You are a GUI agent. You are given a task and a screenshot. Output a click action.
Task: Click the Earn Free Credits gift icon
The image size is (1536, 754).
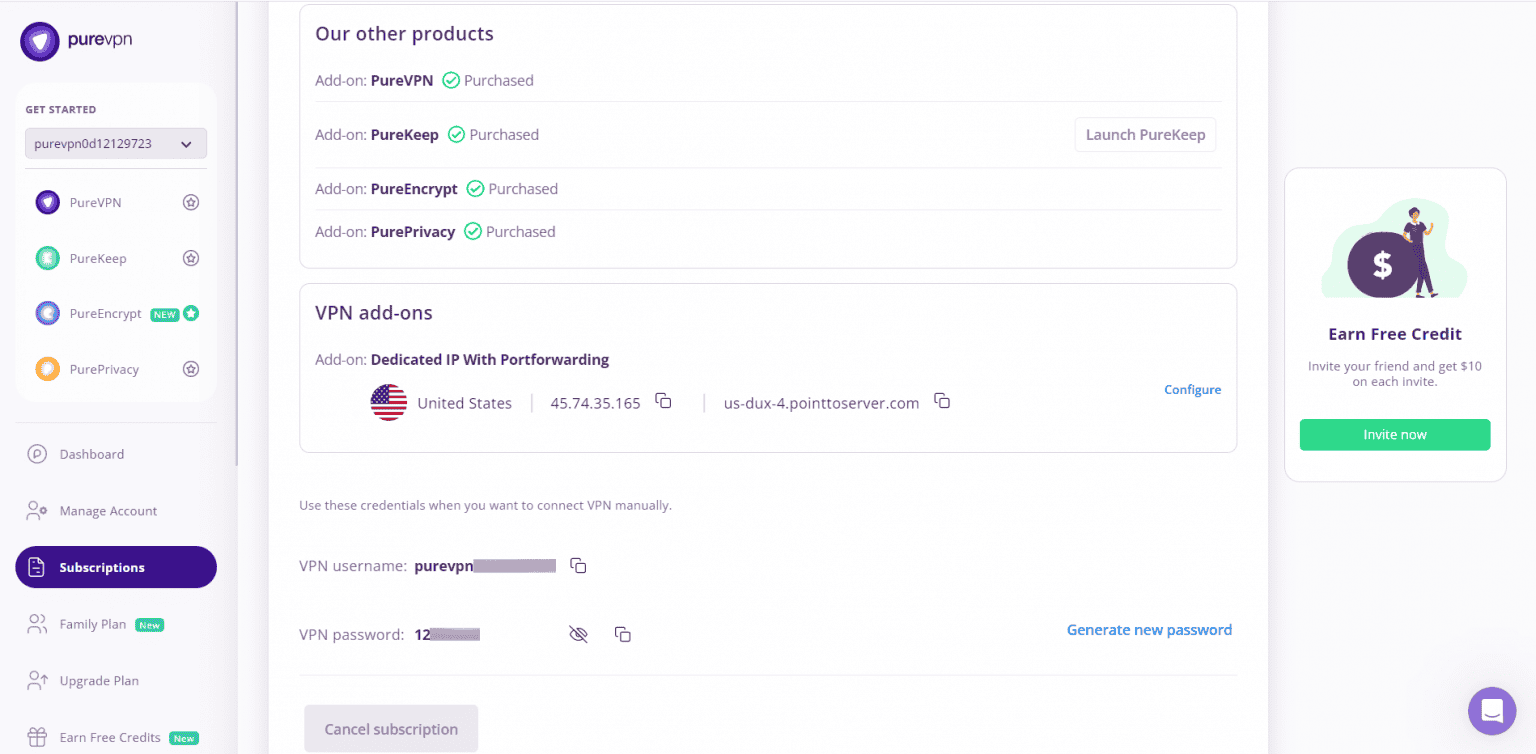37,738
